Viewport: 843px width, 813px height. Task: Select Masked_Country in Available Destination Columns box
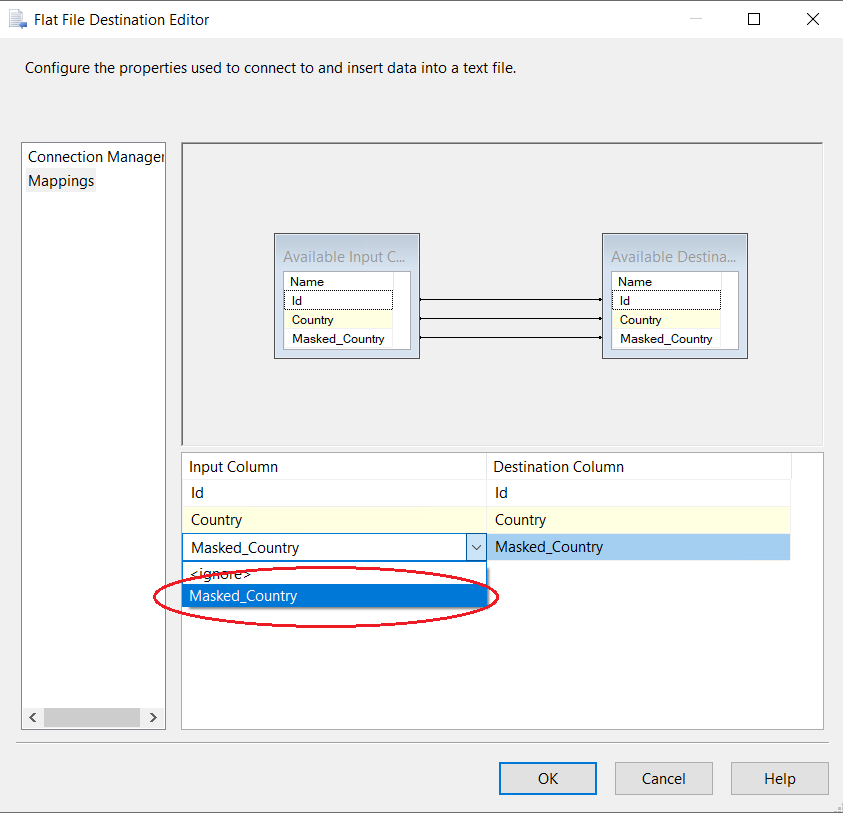point(666,339)
